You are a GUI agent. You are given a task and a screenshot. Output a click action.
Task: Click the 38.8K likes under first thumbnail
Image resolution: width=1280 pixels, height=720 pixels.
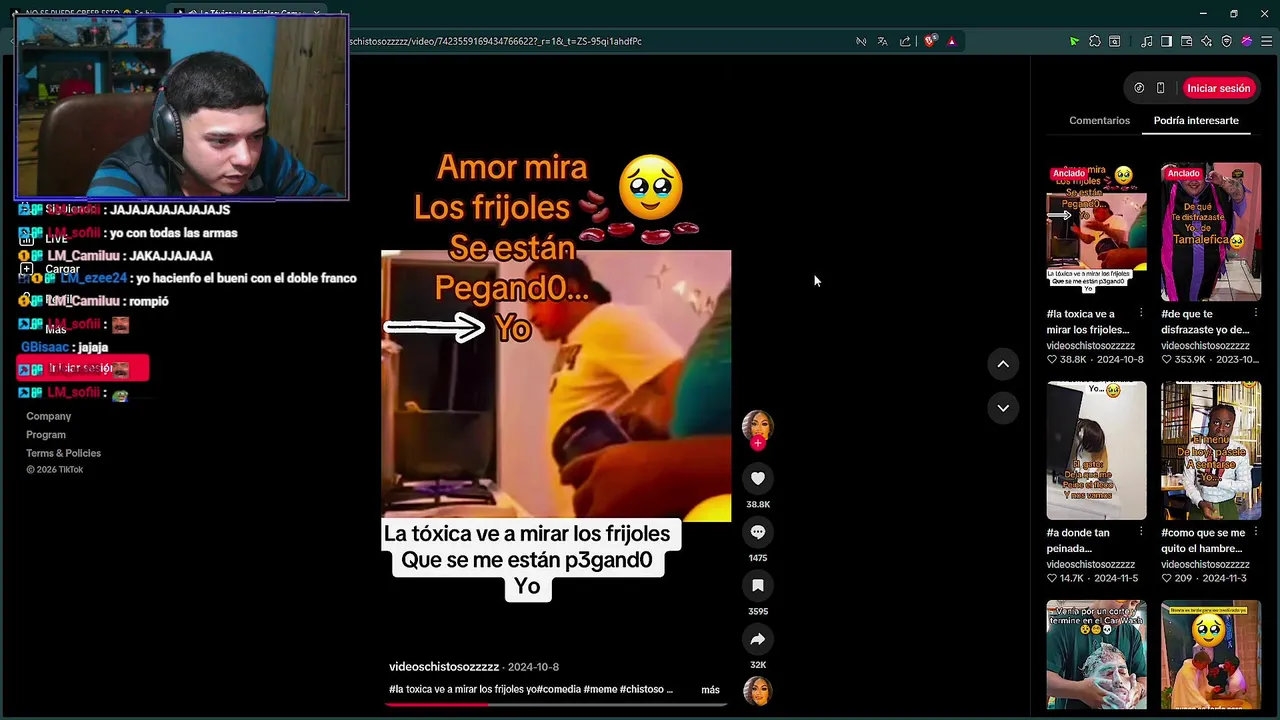(x=1066, y=359)
